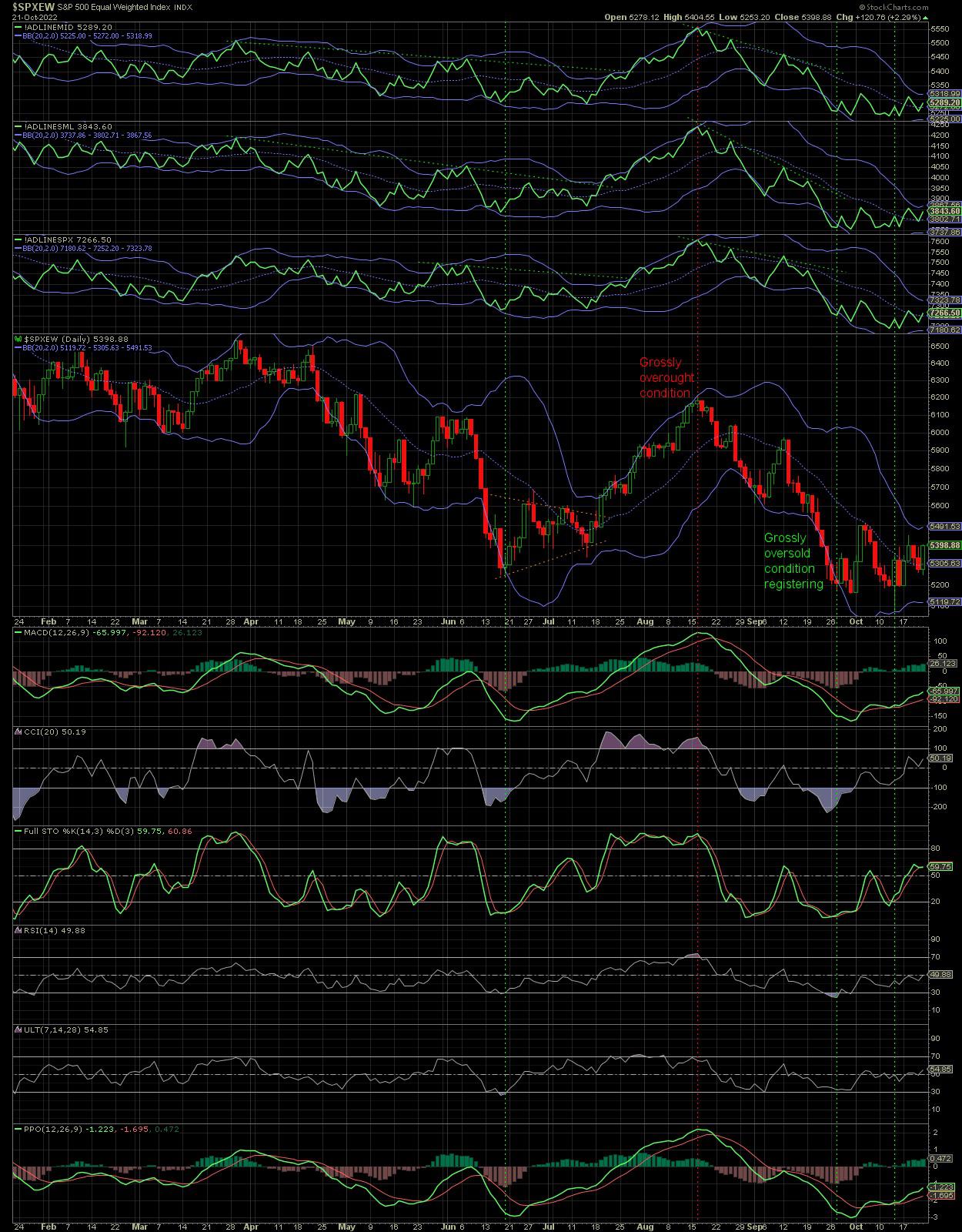962x1232 pixels.
Task: Click the 5398.88 closing price tag
Action: [x=944, y=545]
